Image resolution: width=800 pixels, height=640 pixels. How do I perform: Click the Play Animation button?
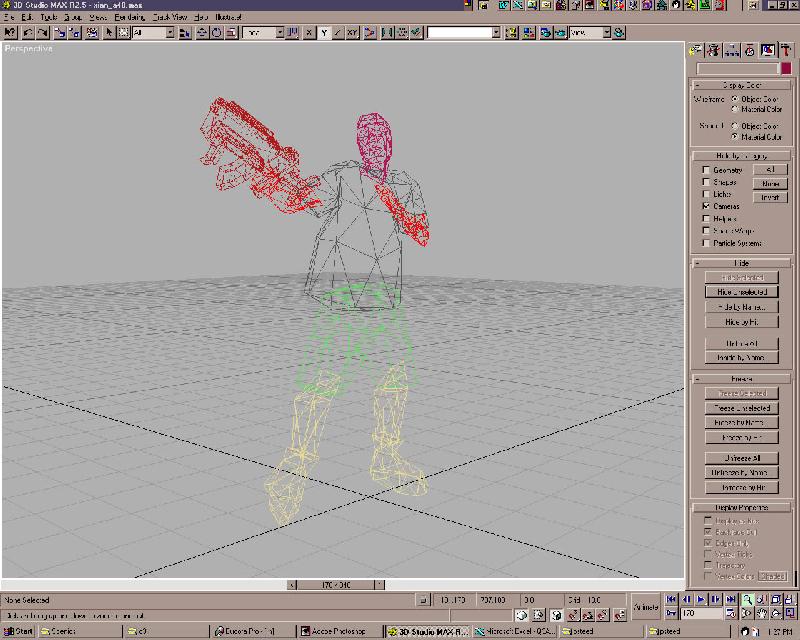[x=701, y=599]
